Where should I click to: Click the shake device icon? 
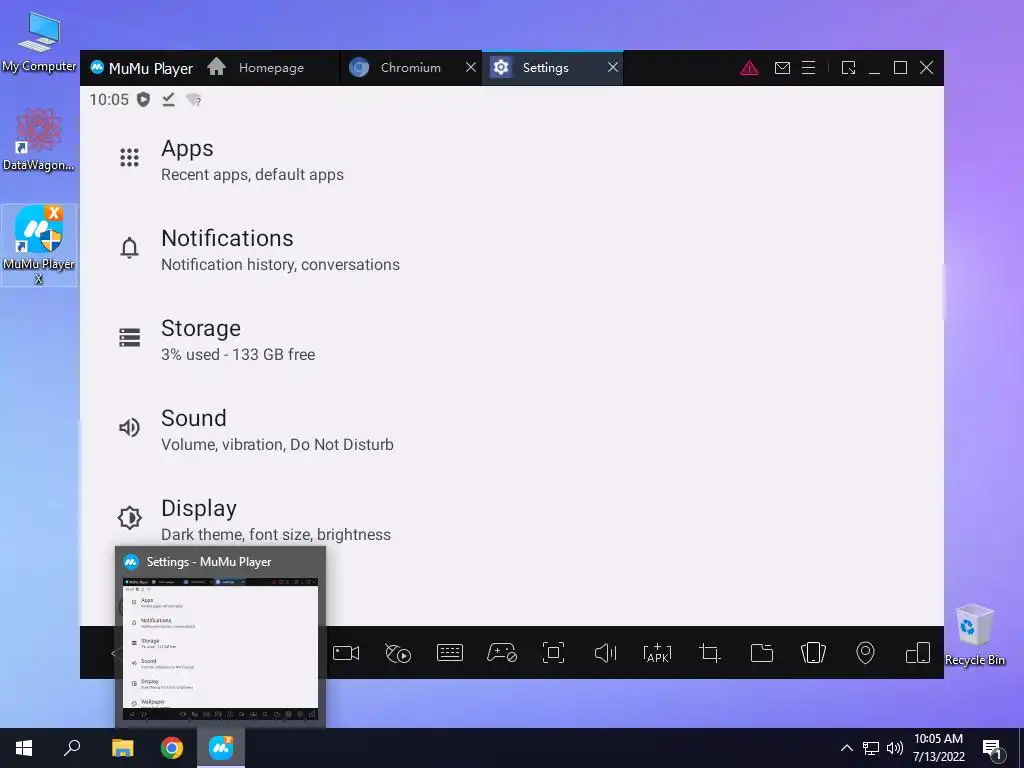tap(813, 652)
